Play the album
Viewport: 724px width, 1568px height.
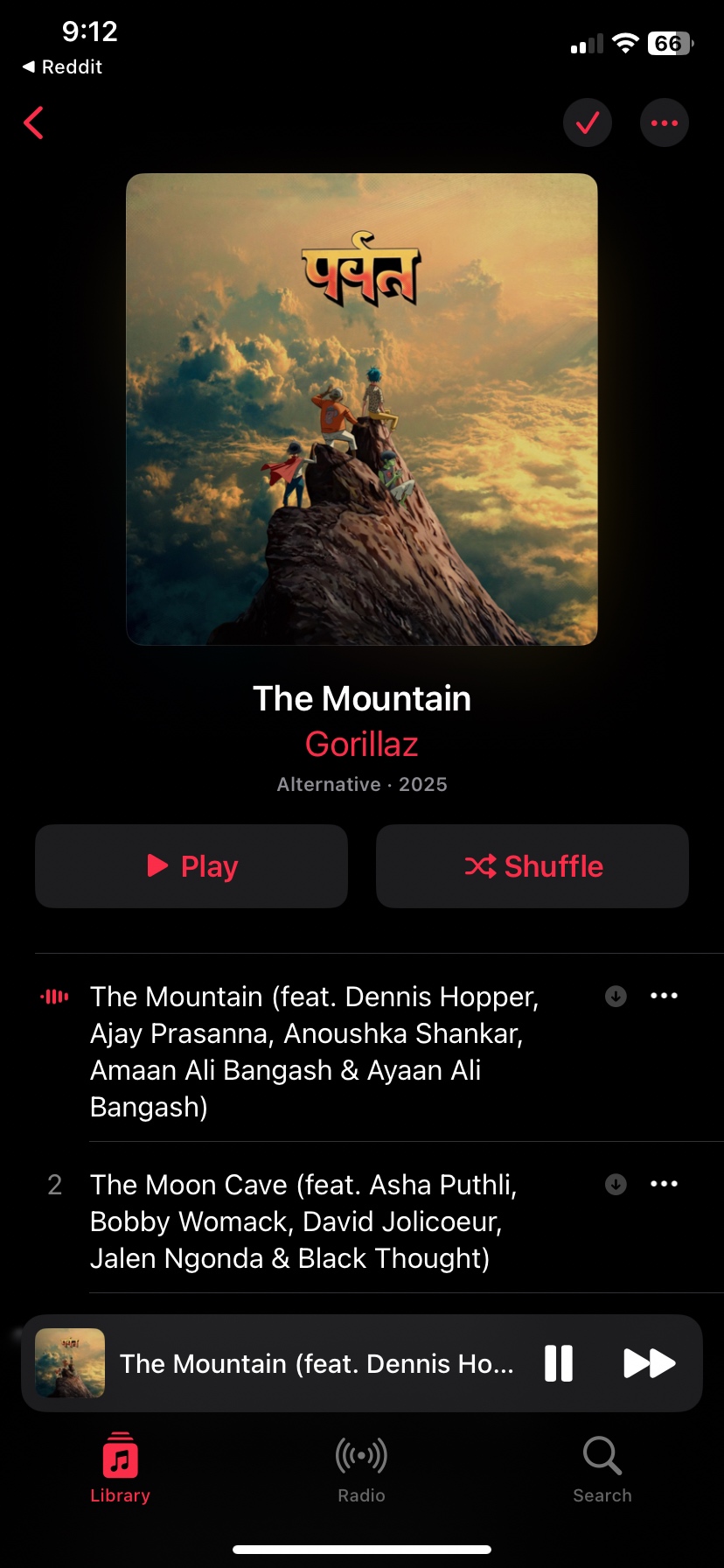click(x=191, y=866)
